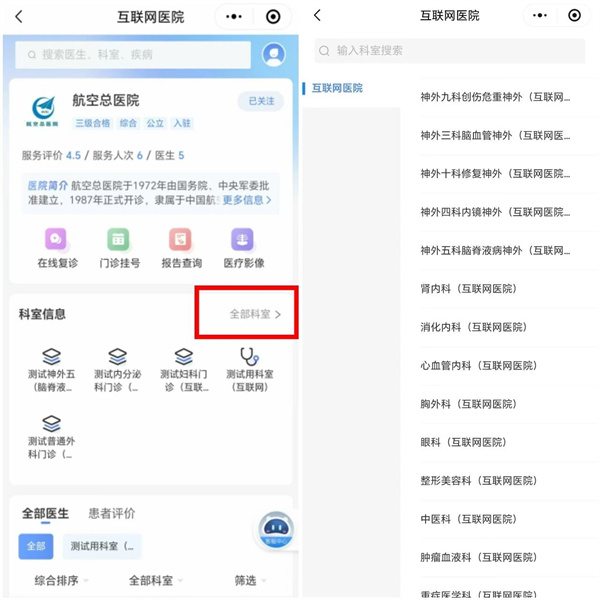Select the 测试用科室 doctor filter chip

pyautogui.click(x=102, y=546)
